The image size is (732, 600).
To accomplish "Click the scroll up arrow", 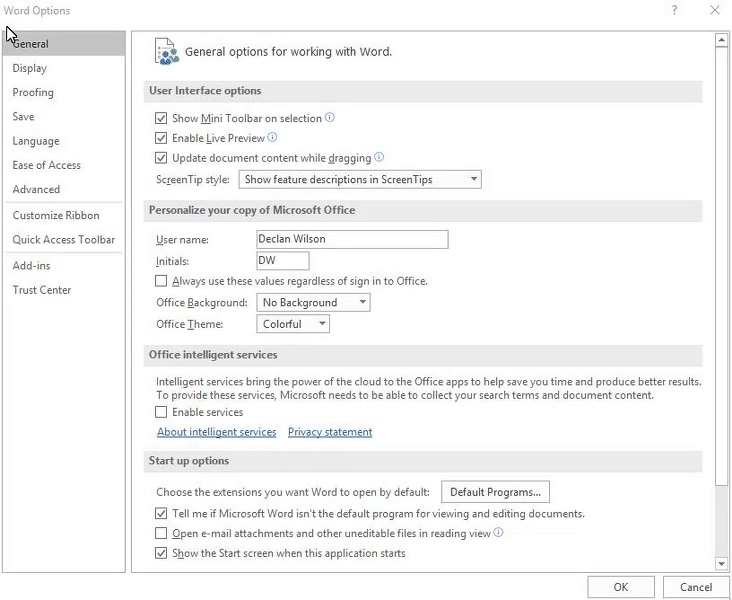I will (x=721, y=40).
